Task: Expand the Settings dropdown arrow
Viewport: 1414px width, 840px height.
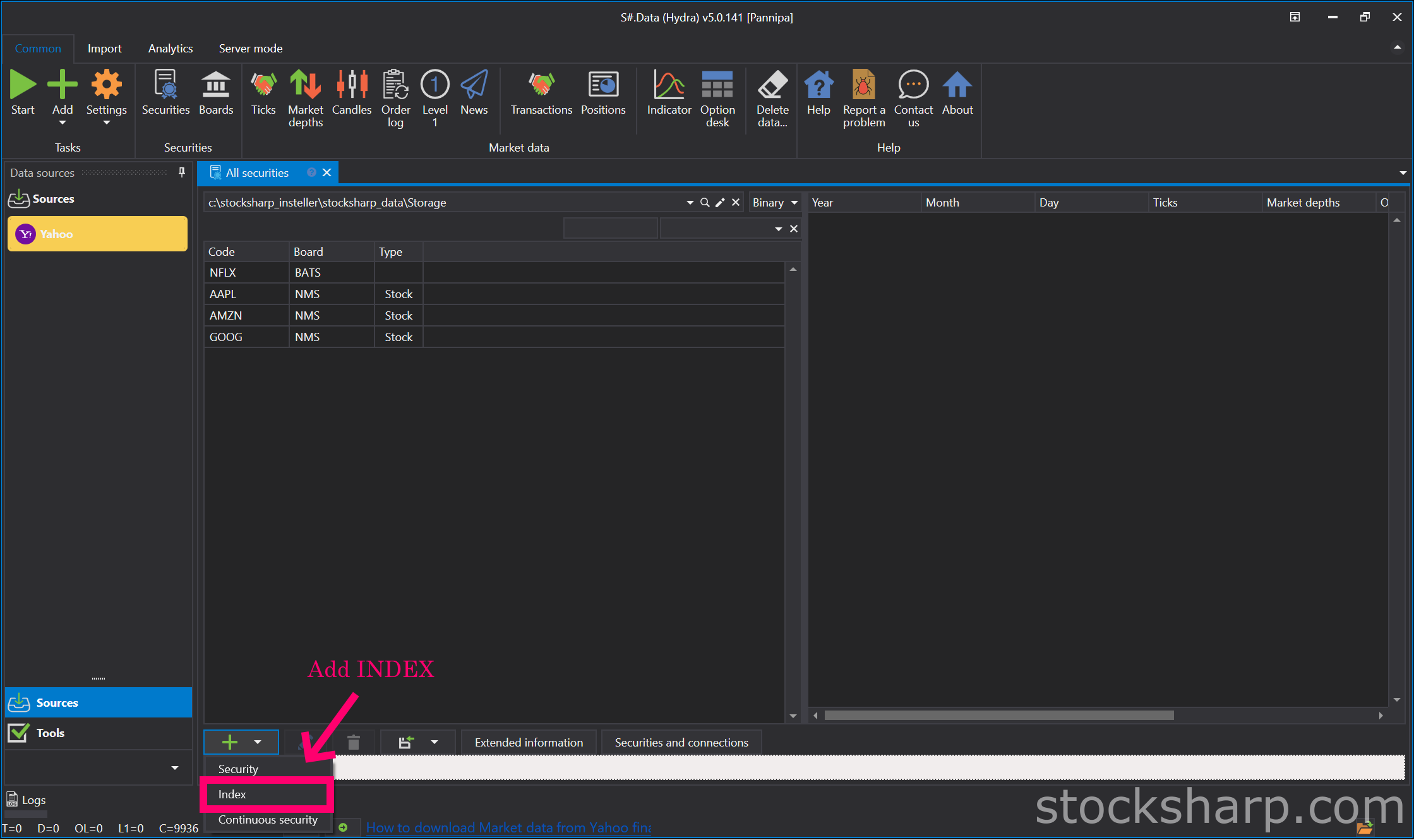Action: 107,123
